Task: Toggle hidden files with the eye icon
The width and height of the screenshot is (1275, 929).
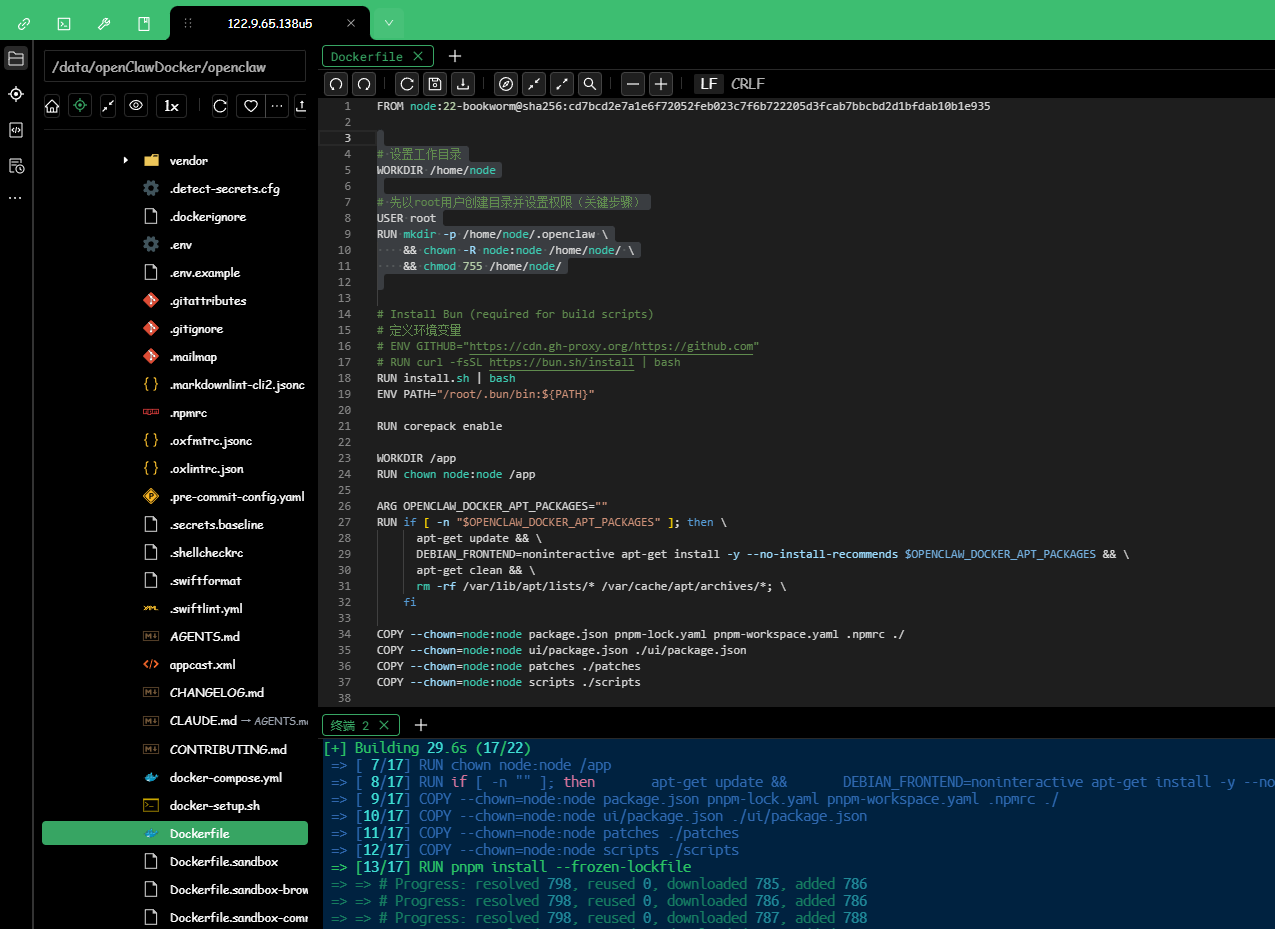Action: click(136, 105)
